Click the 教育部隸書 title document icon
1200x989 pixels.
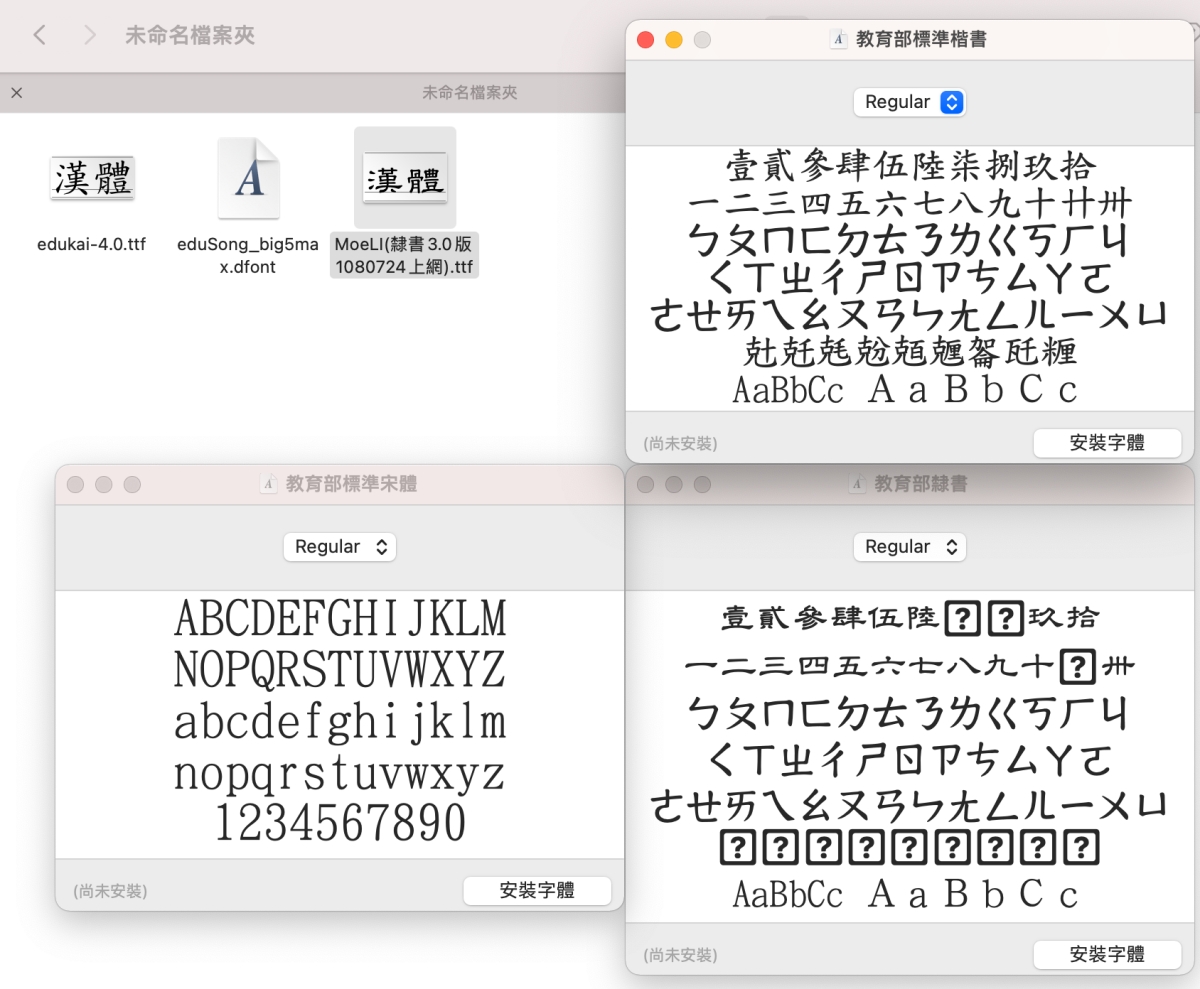[x=857, y=484]
